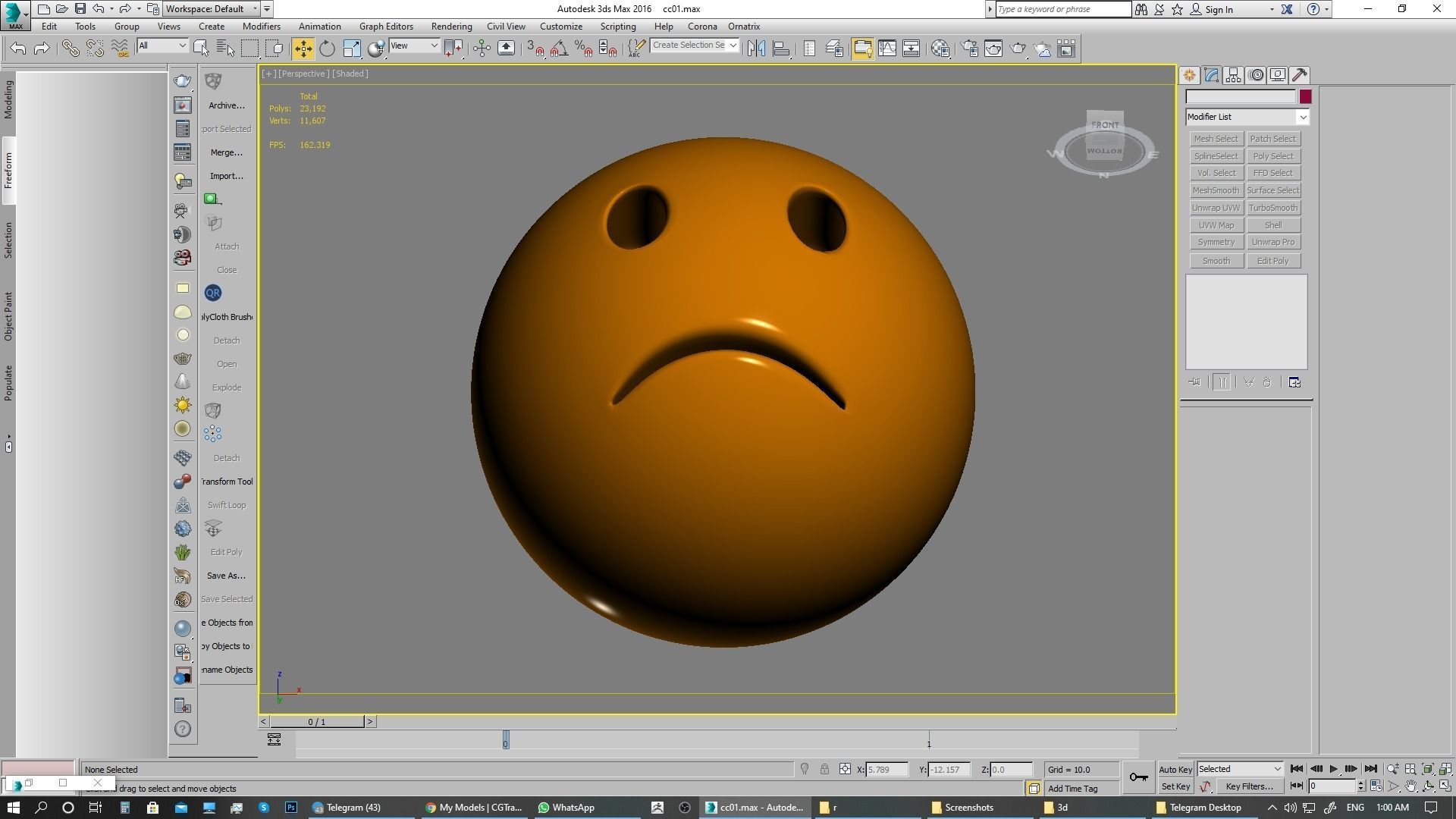Open the Material Editor icon
This screenshot has height=819, width=1456.
click(940, 49)
